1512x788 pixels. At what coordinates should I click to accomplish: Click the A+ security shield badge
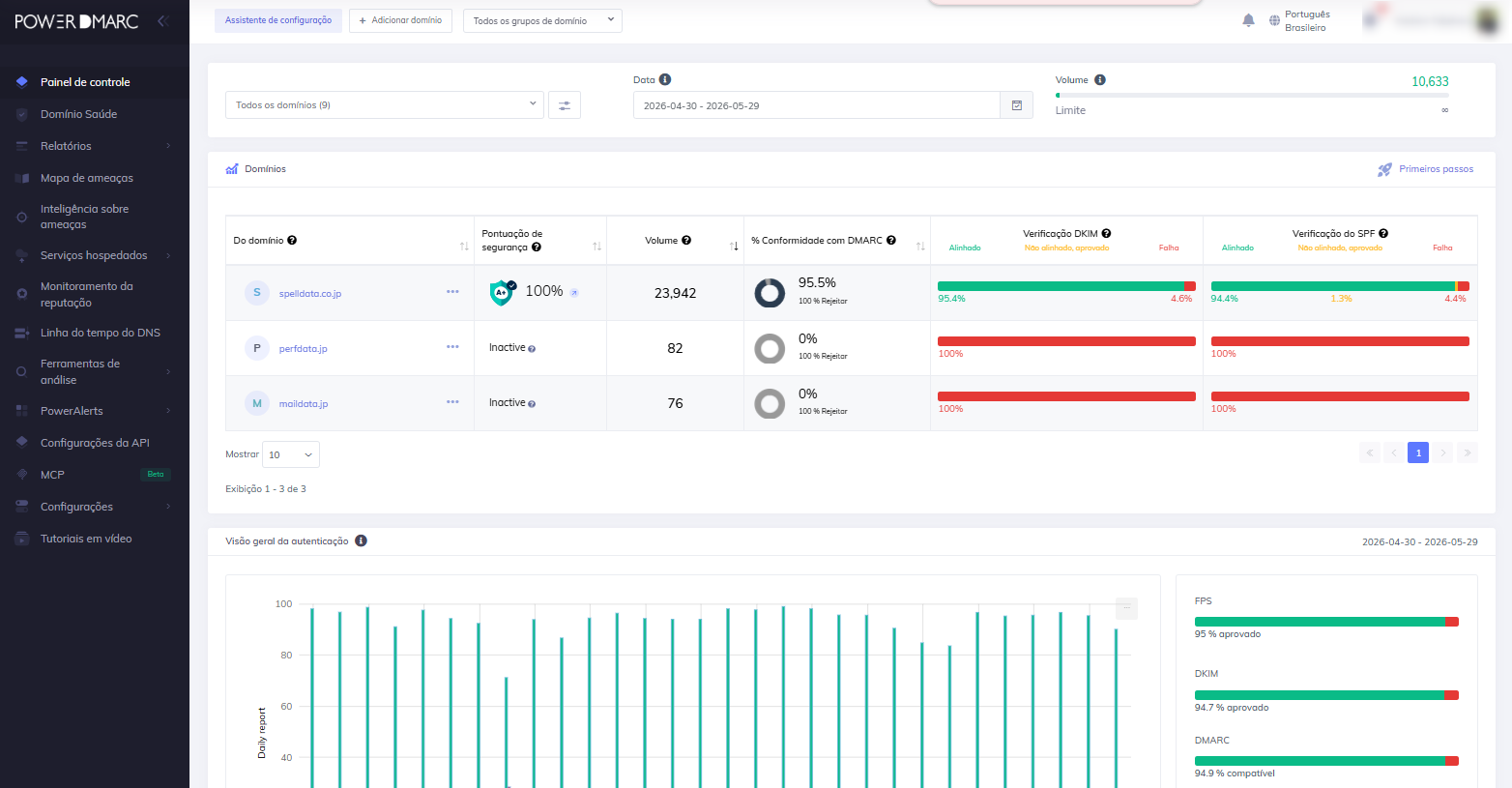pos(503,292)
